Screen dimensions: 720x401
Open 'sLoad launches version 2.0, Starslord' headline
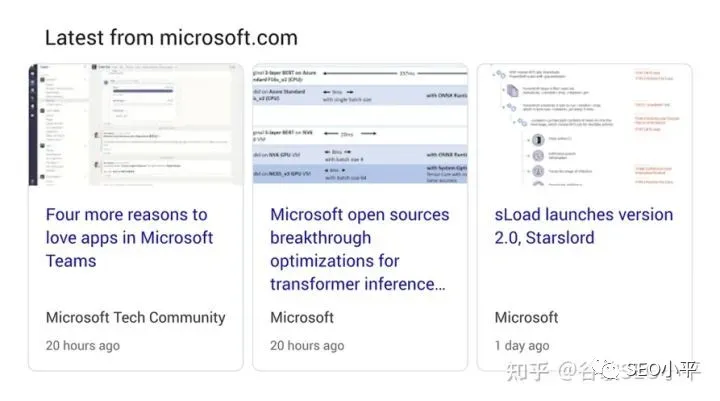[x=584, y=226]
